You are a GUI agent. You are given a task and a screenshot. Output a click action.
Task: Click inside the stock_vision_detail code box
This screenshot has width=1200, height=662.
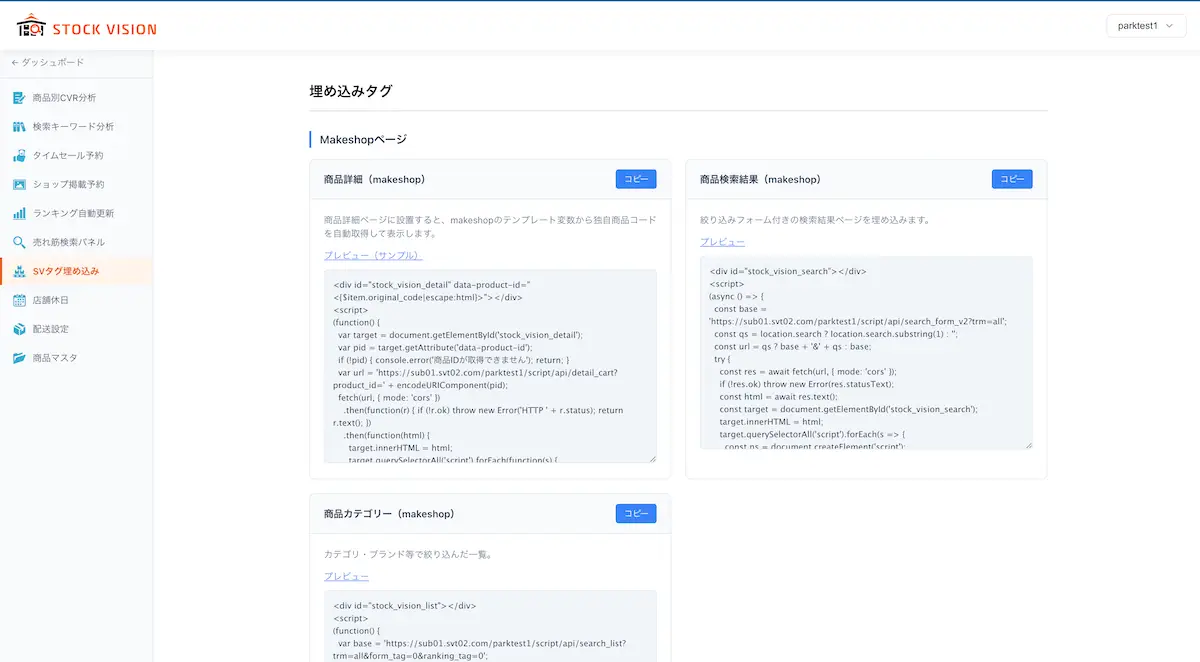pyautogui.click(x=490, y=366)
